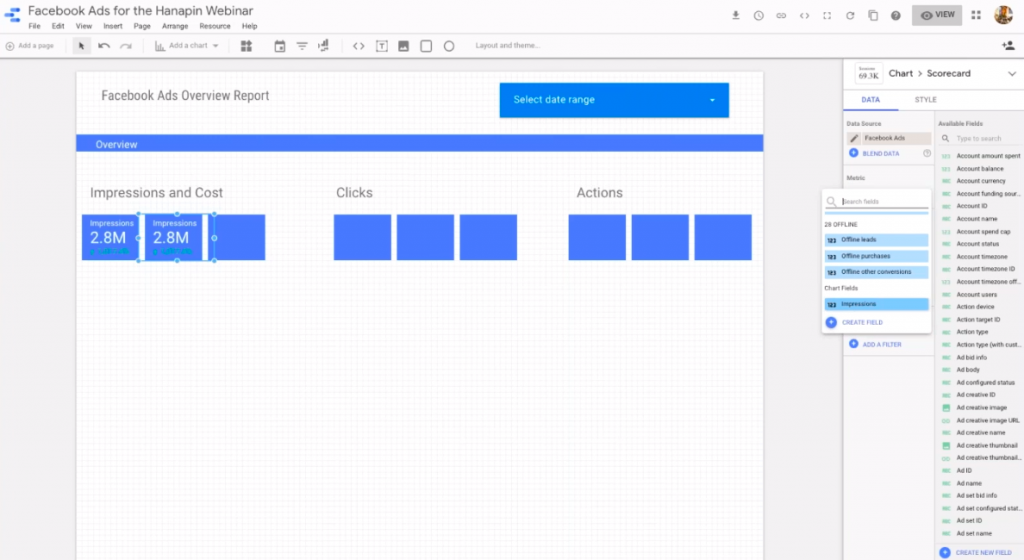1024x560 pixels.
Task: Open the Google apps grid
Action: click(975, 15)
